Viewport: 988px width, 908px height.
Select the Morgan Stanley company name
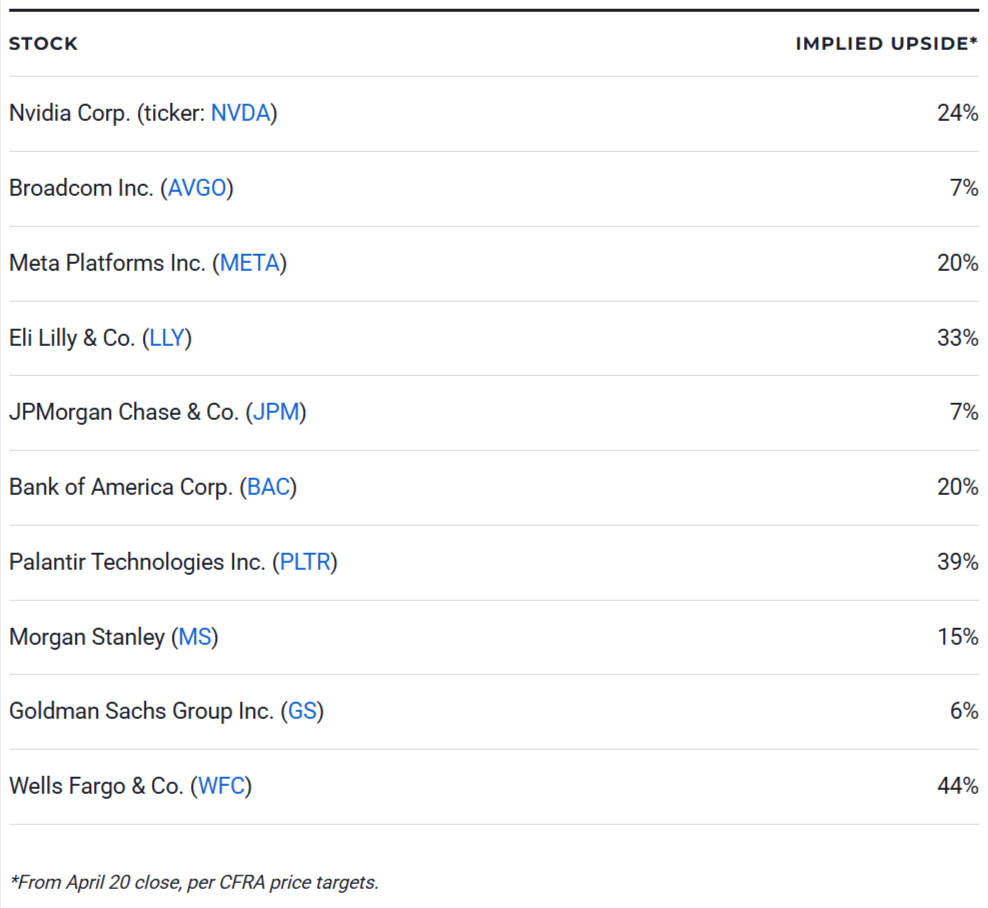pos(87,637)
